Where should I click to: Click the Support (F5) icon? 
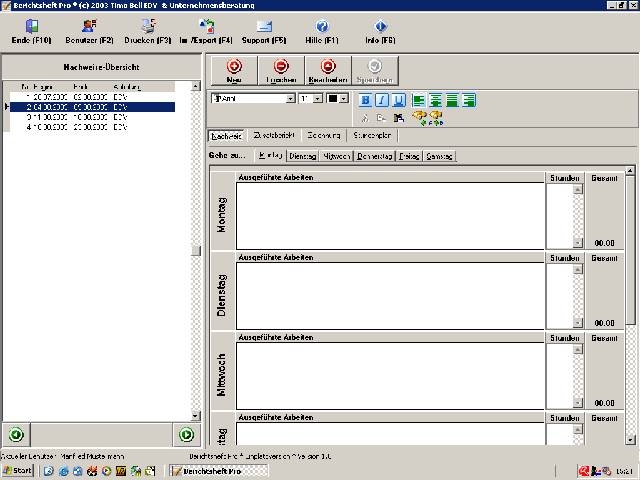tap(264, 26)
